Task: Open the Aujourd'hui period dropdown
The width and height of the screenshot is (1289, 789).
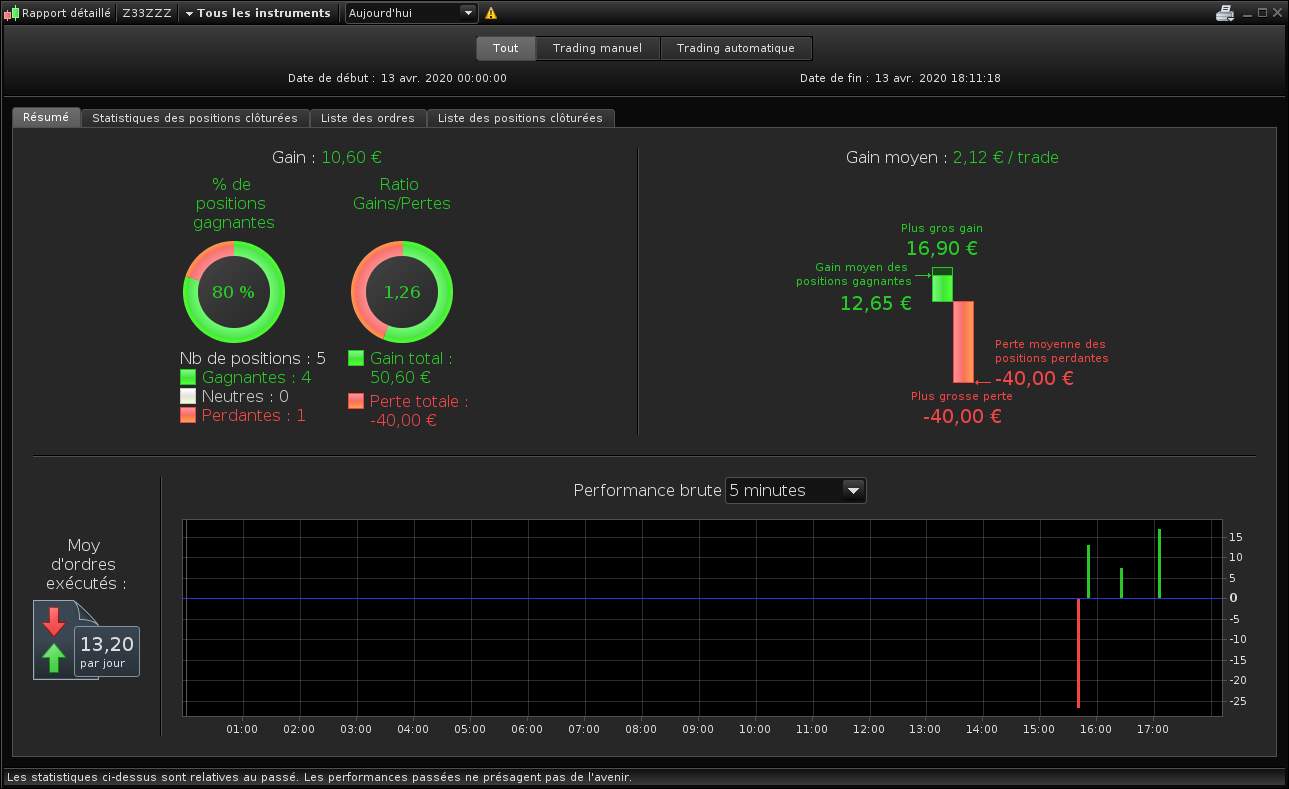Action: pos(411,13)
